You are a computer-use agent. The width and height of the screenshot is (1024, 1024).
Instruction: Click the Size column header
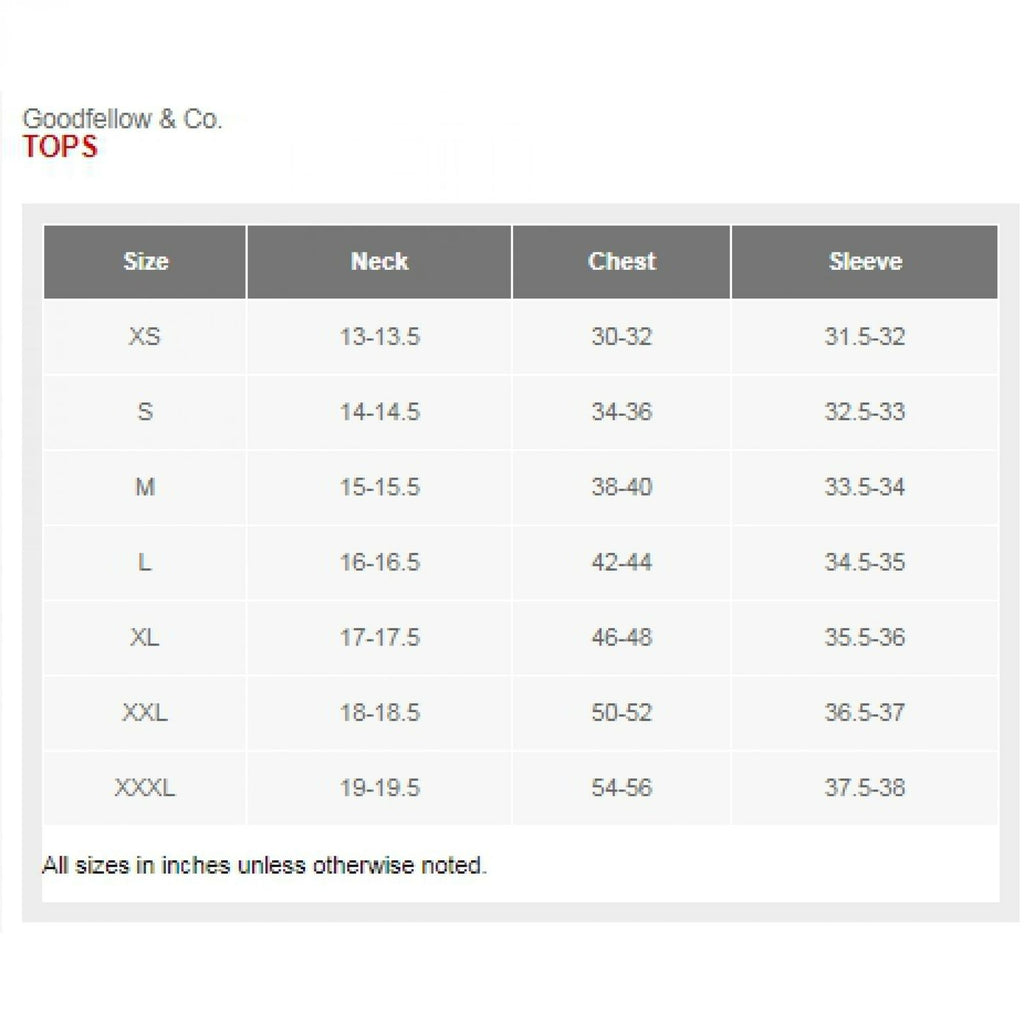(145, 262)
